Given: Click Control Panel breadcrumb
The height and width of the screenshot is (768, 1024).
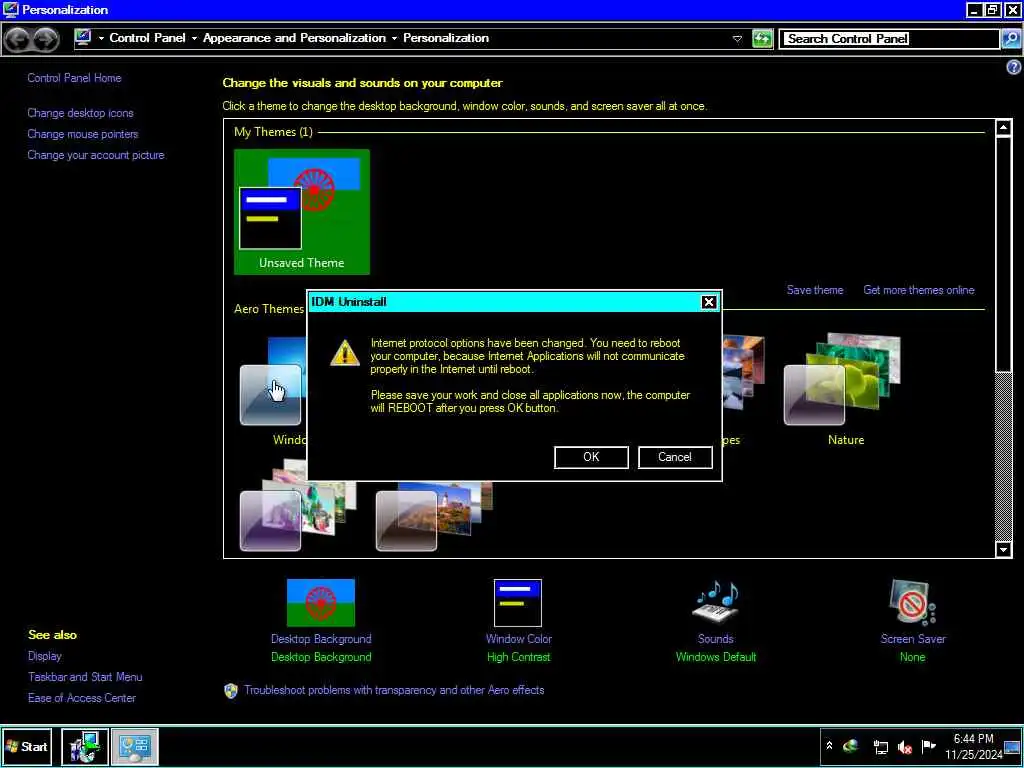Looking at the screenshot, I should (148, 38).
